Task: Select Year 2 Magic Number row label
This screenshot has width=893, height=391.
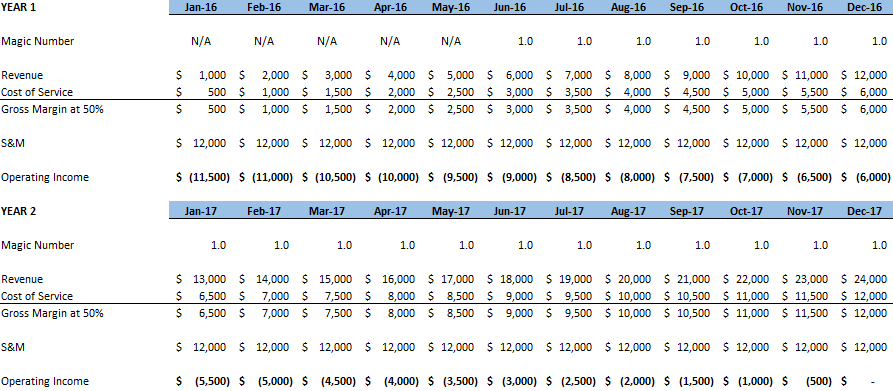Action: click(38, 245)
